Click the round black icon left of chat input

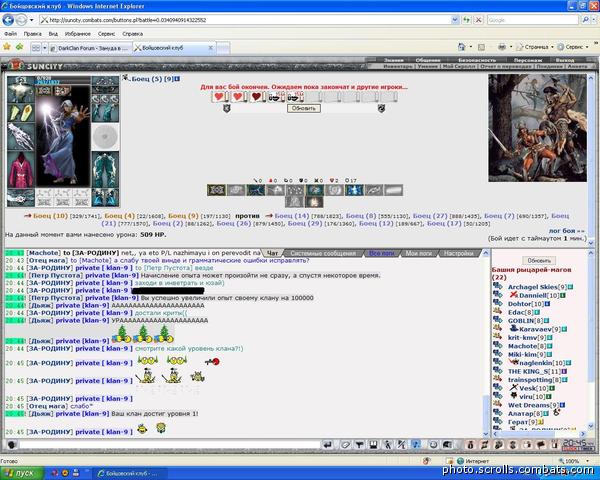point(12,445)
